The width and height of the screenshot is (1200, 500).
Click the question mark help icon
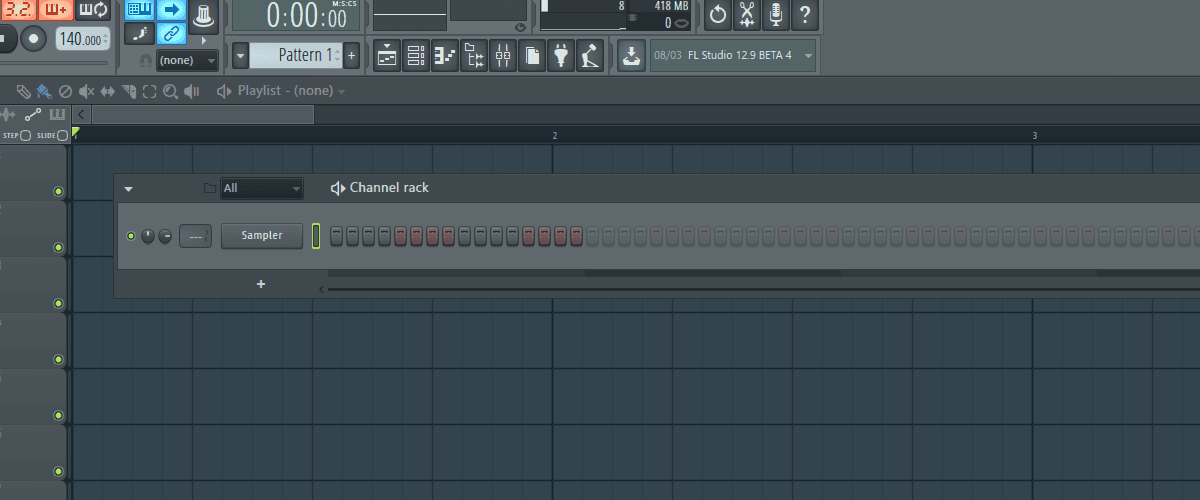pyautogui.click(x=805, y=14)
